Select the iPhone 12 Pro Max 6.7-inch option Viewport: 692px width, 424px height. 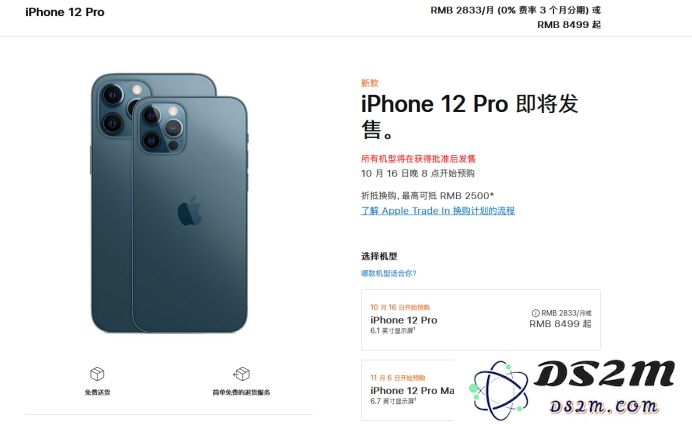coord(408,390)
